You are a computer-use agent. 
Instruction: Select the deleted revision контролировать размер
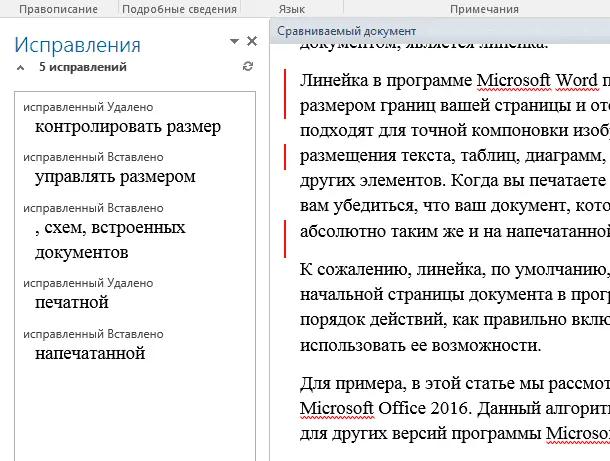127,127
